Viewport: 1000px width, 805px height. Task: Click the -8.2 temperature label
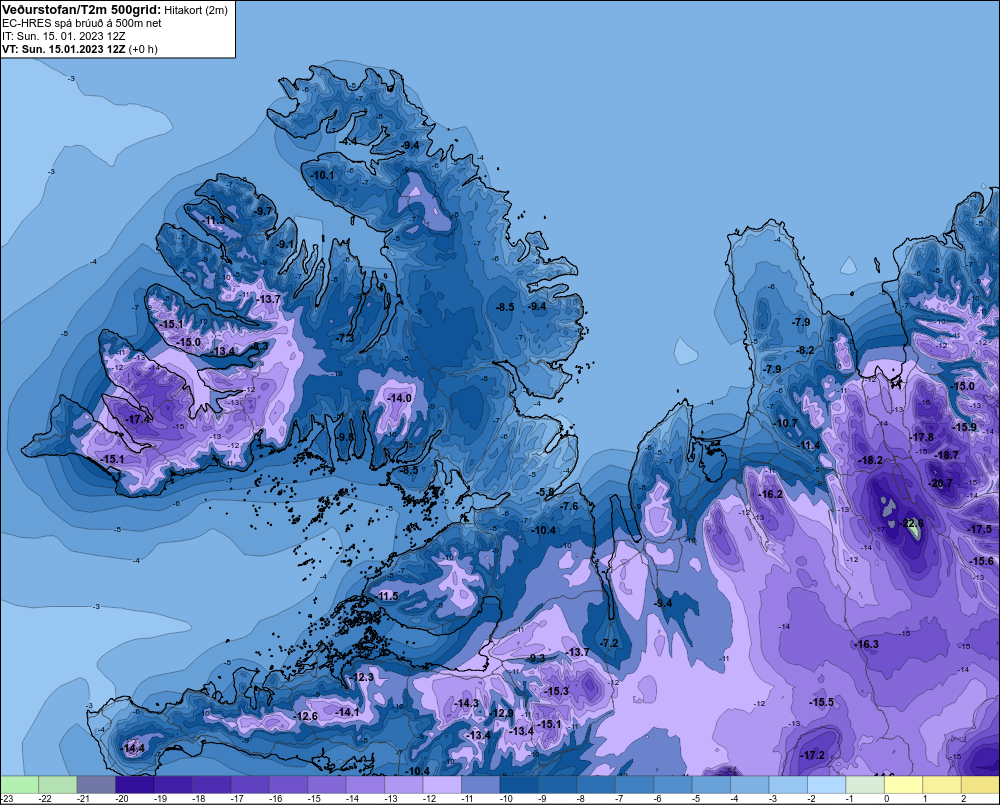pos(805,350)
